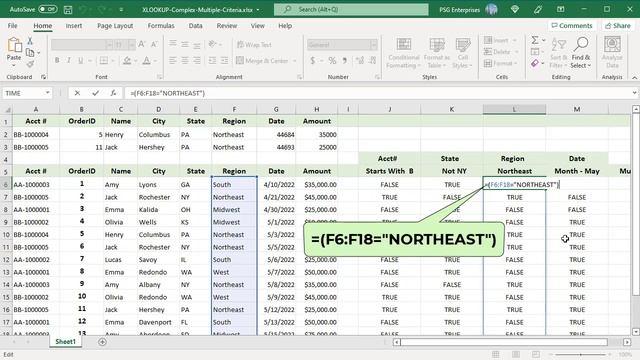640x360 pixels.
Task: Confirm formula with checkmark icon
Action: [x=95, y=93]
